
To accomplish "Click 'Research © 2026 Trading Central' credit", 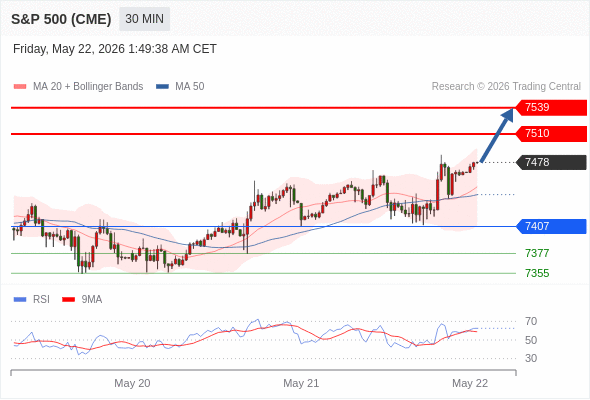I will tap(506, 87).
